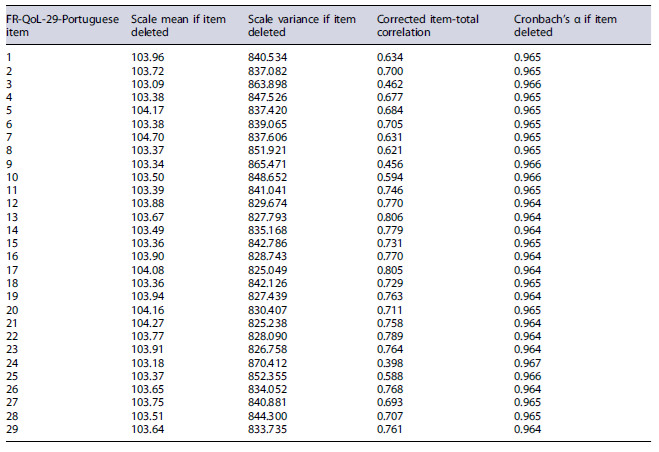Click the Scale mean if item deleted header

point(181,25)
